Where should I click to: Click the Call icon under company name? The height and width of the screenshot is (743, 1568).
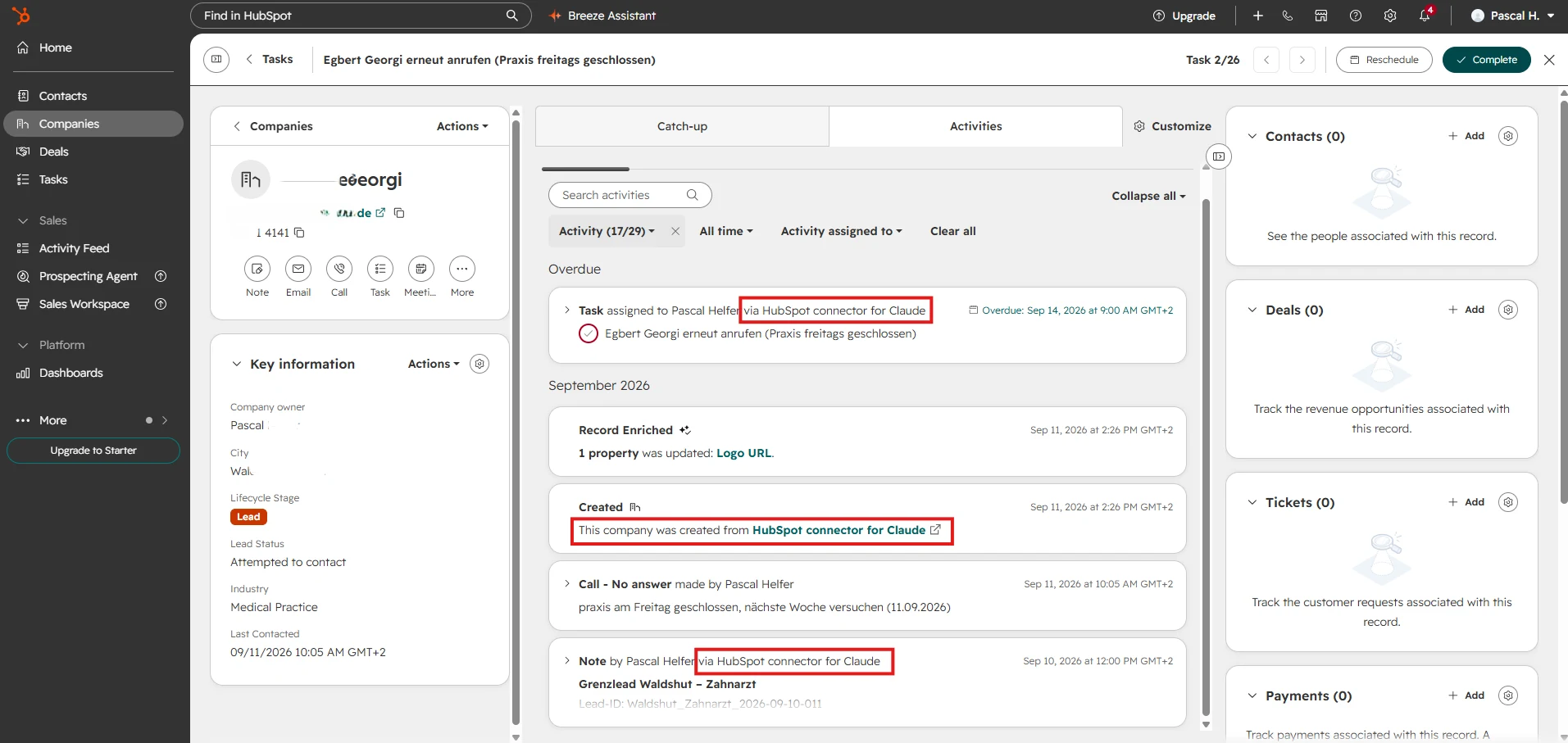pyautogui.click(x=339, y=269)
